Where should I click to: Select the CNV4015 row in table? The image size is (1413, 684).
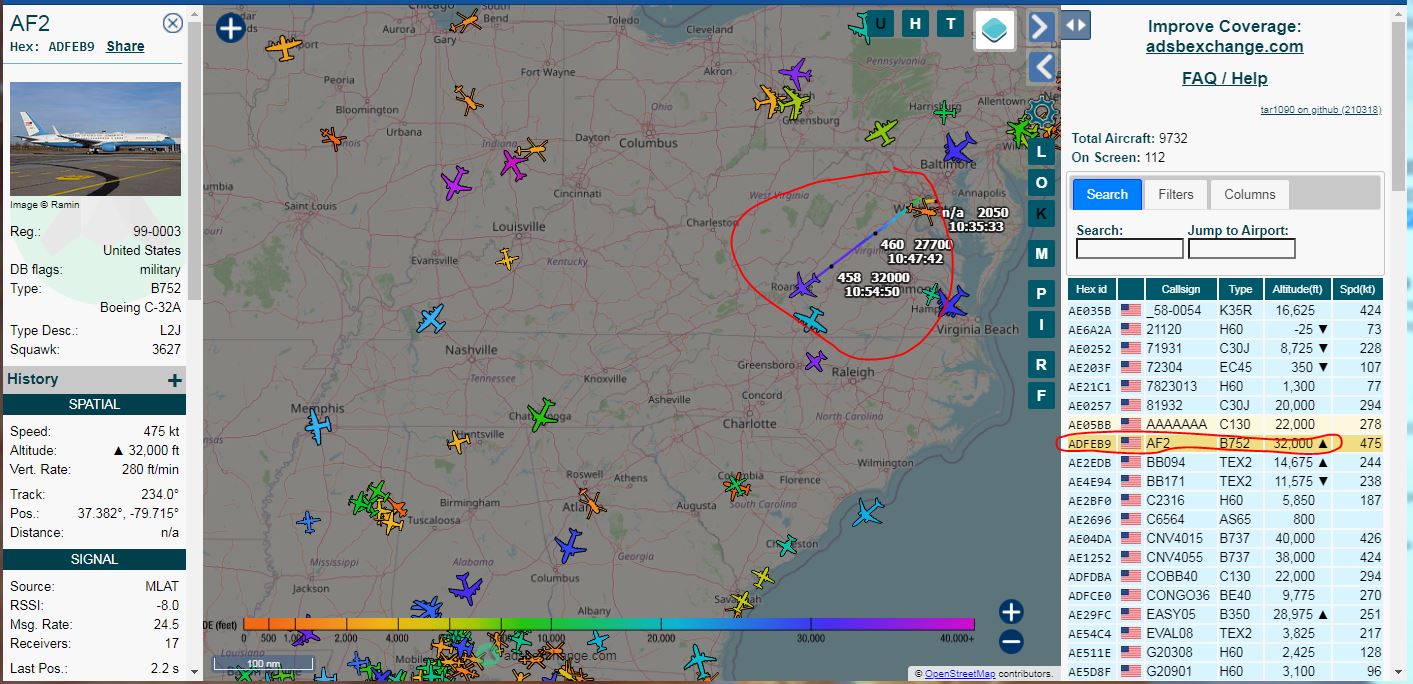coord(1226,538)
